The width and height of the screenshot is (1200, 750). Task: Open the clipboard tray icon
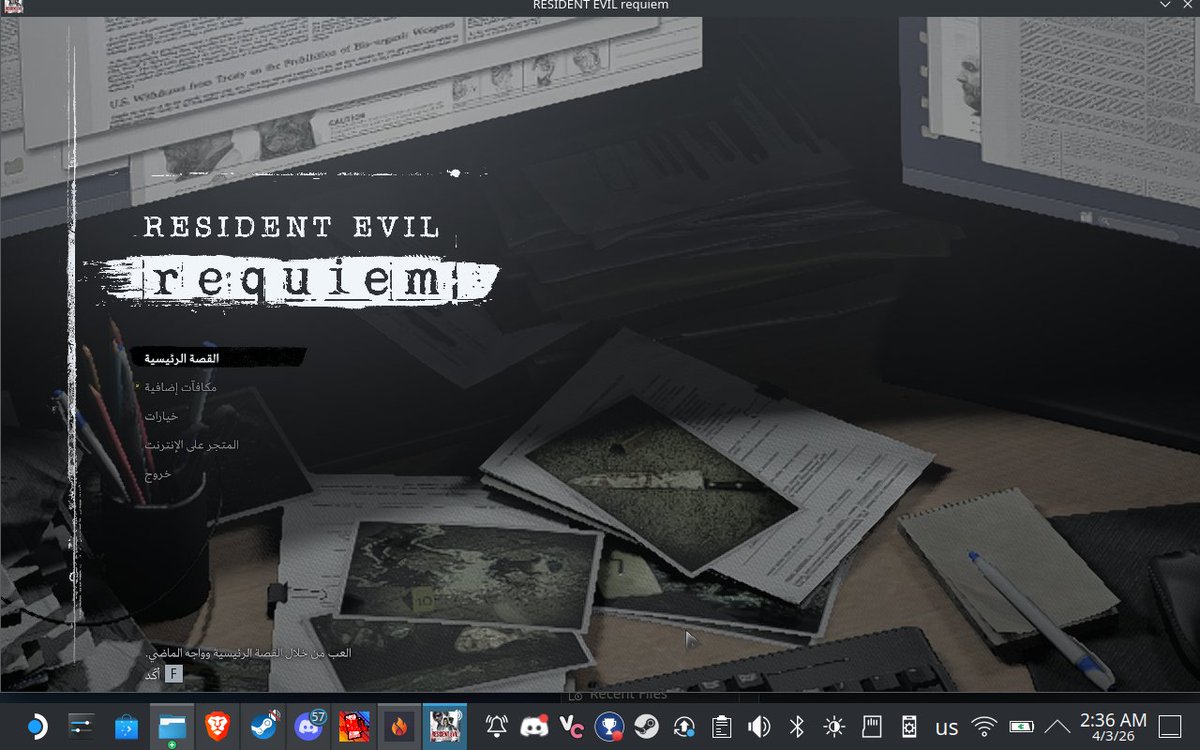[x=721, y=726]
